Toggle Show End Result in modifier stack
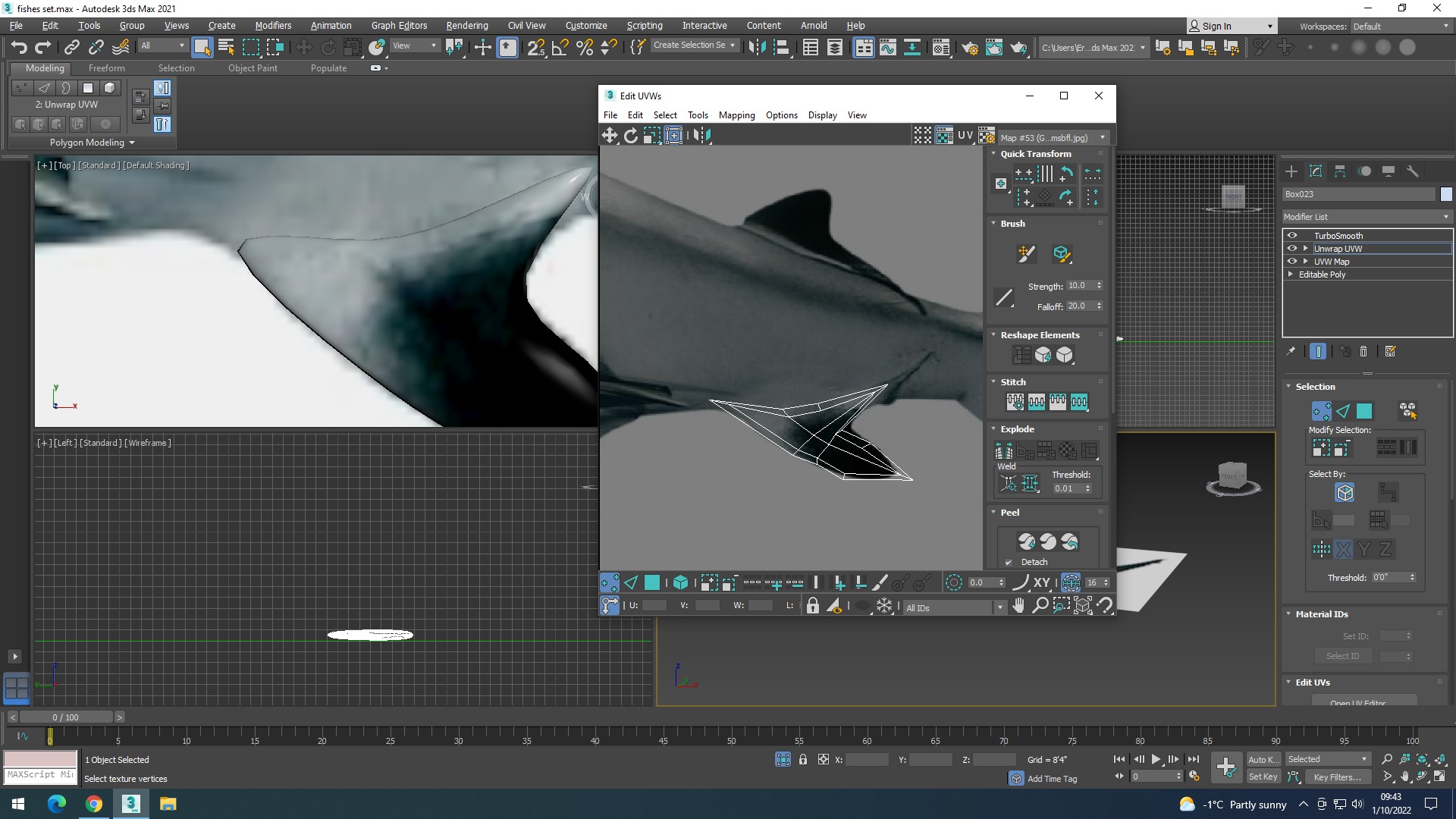Screen dimensions: 1456x819 pyautogui.click(x=1318, y=351)
